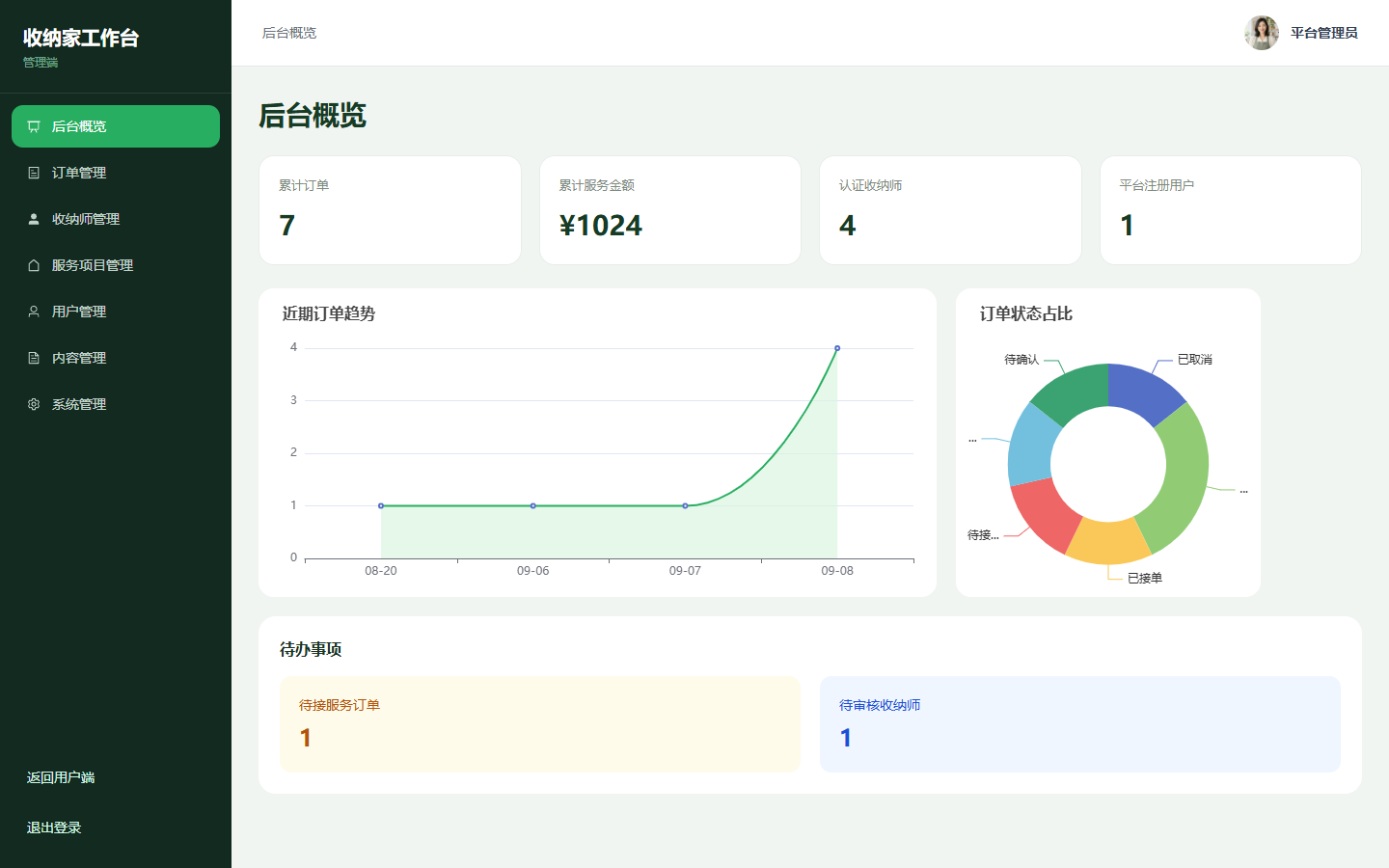Click the yellow 已接单 donut segment
Viewport: 1389px width, 868px height.
(1108, 542)
